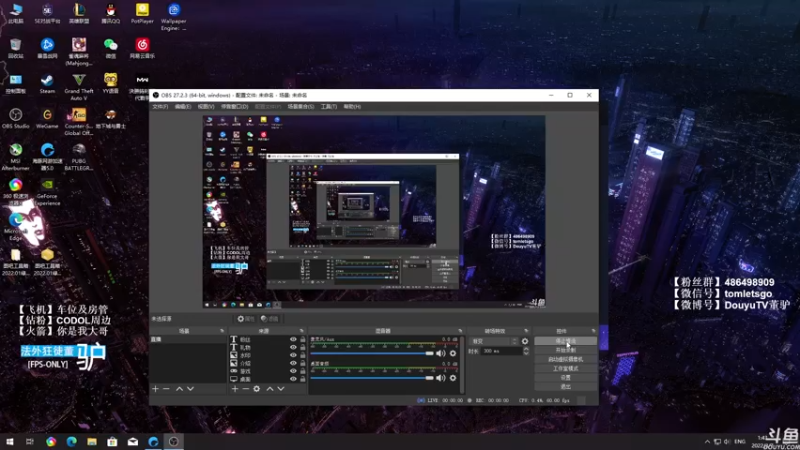
Task: Toggle the lock on the 游戏 source
Action: click(303, 371)
